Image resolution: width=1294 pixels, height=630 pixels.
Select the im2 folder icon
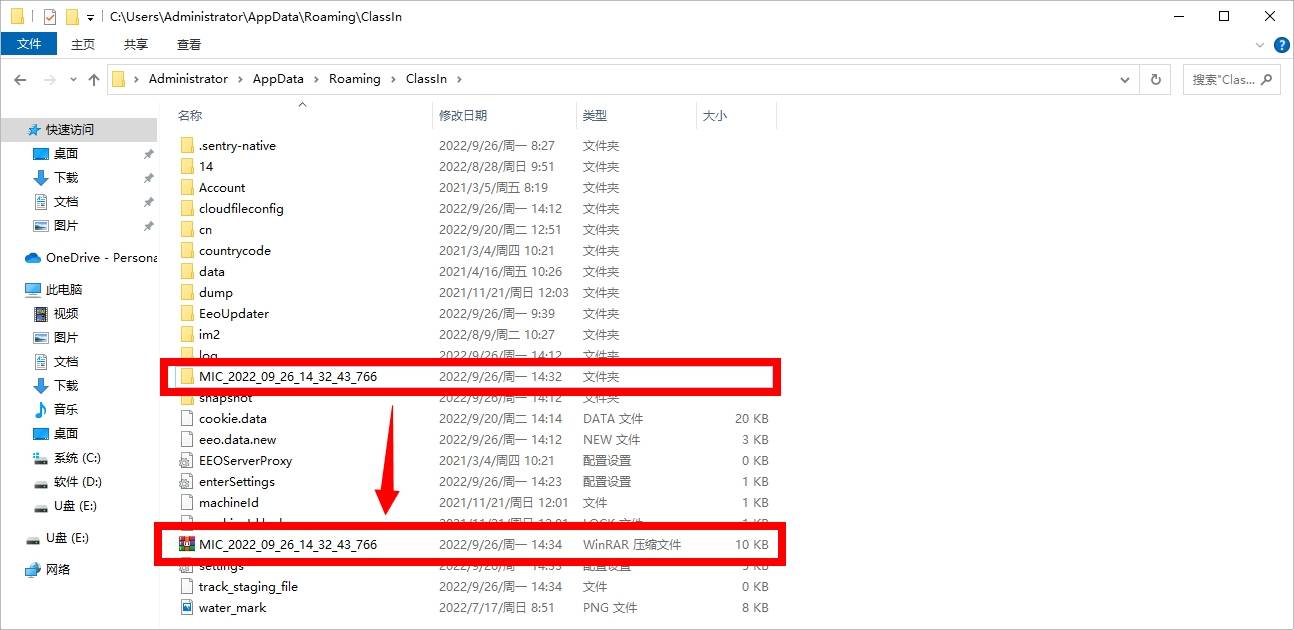(x=186, y=334)
